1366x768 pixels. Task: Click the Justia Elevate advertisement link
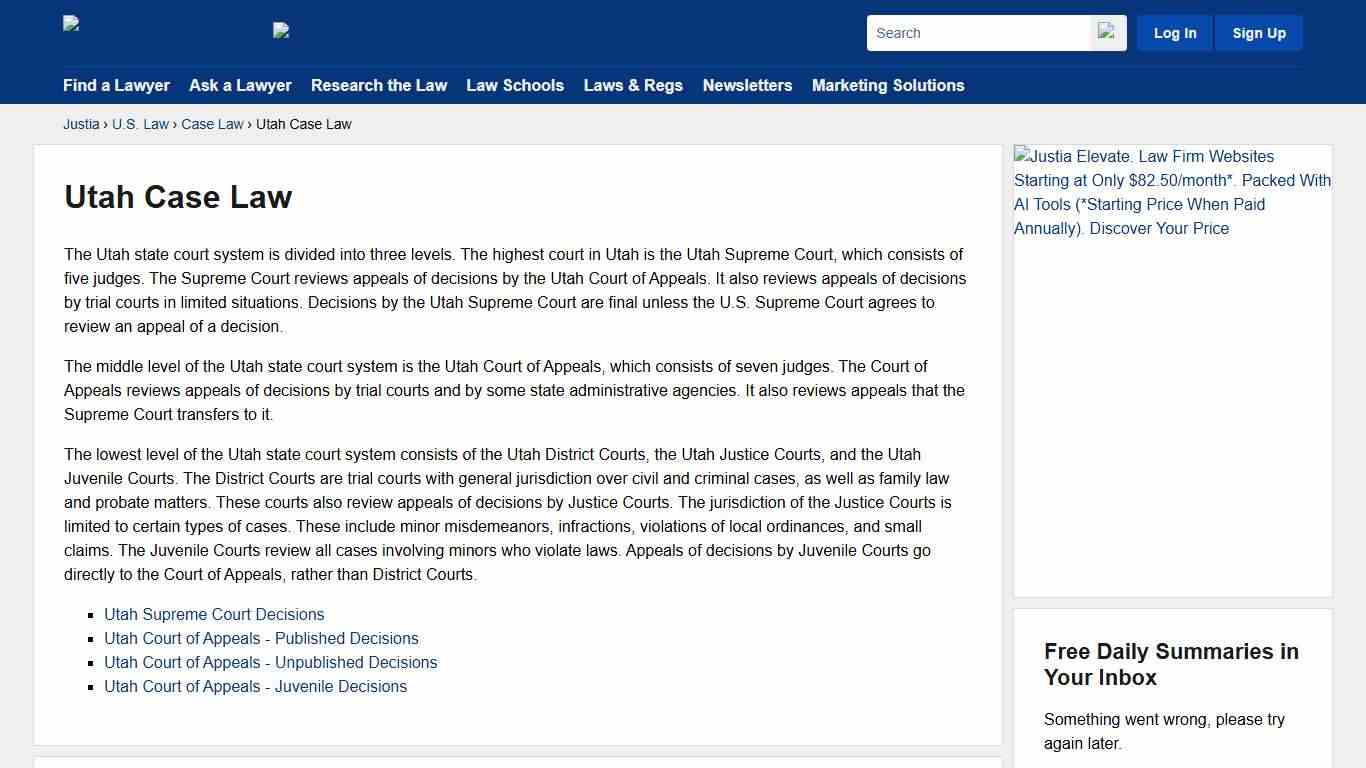tap(1172, 192)
